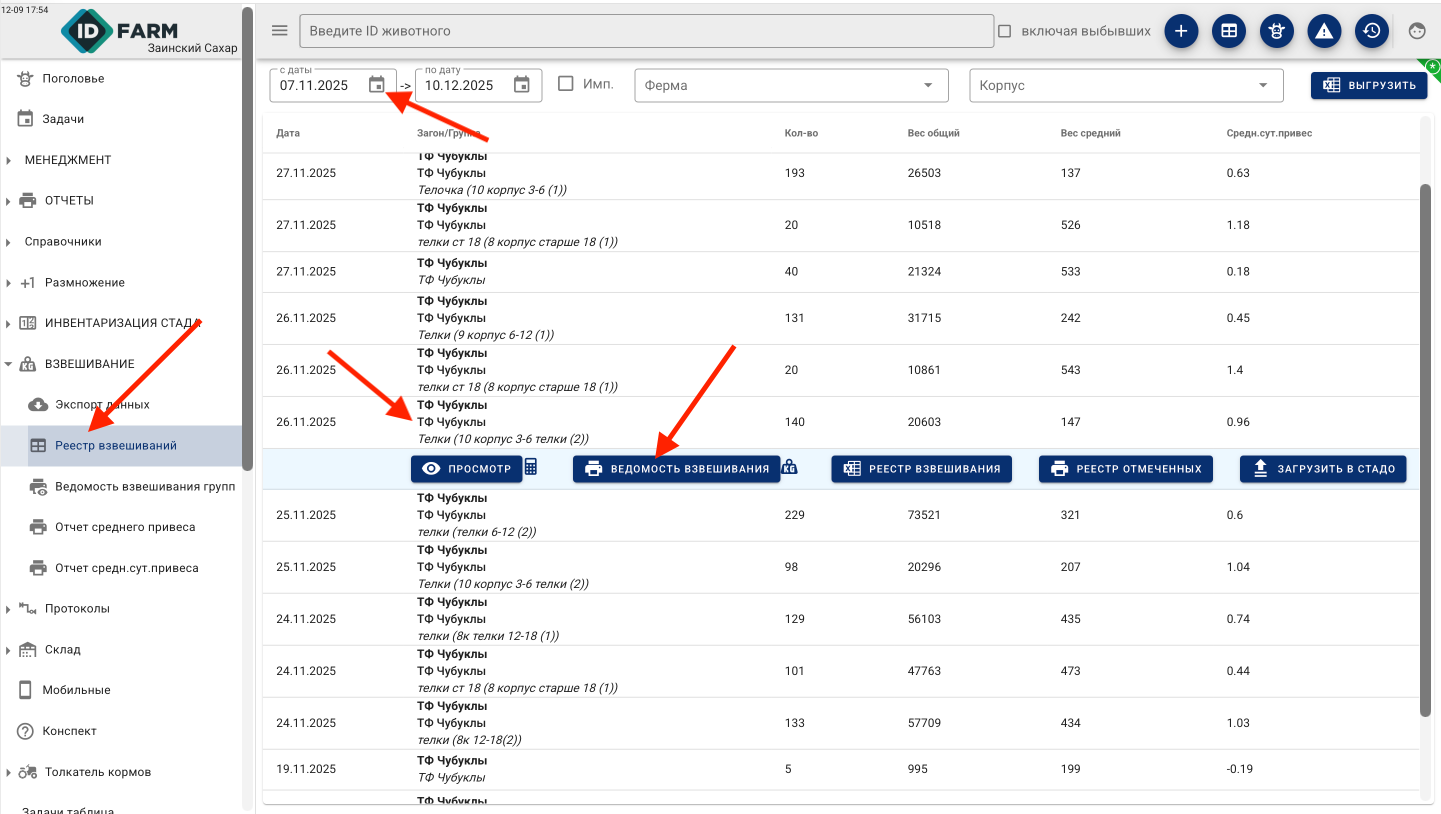Viewport: 1441px width, 814px height.
Task: Open the Ферма dropdown
Action: point(791,85)
